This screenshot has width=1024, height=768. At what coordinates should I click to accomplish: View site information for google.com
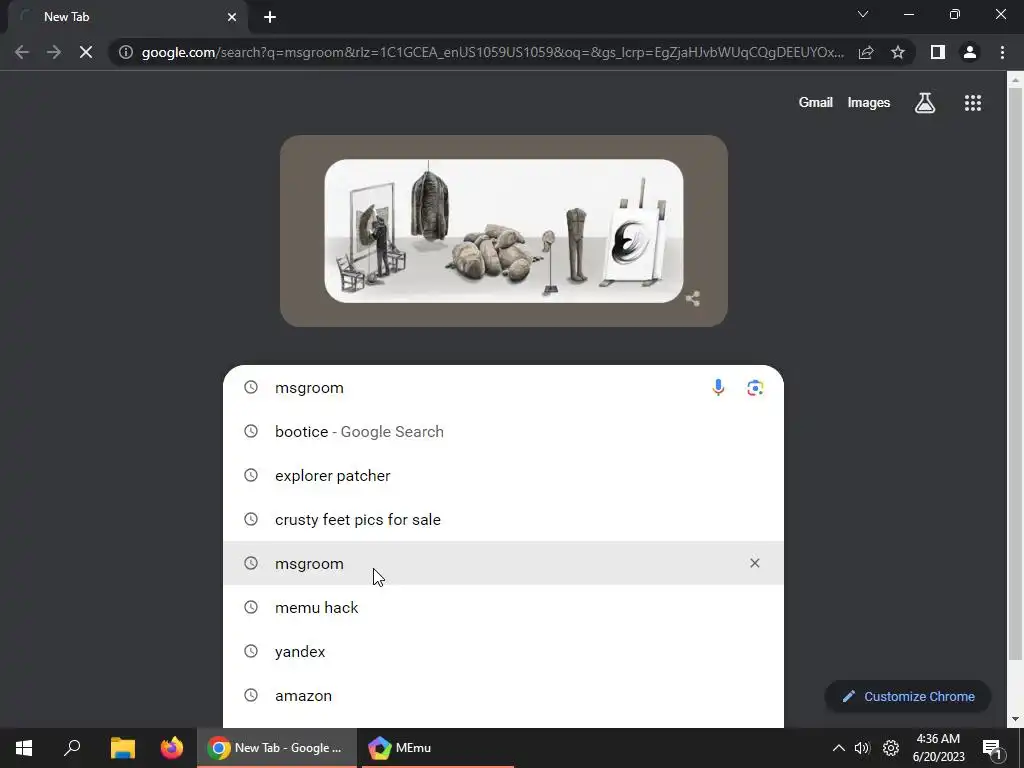coord(125,52)
